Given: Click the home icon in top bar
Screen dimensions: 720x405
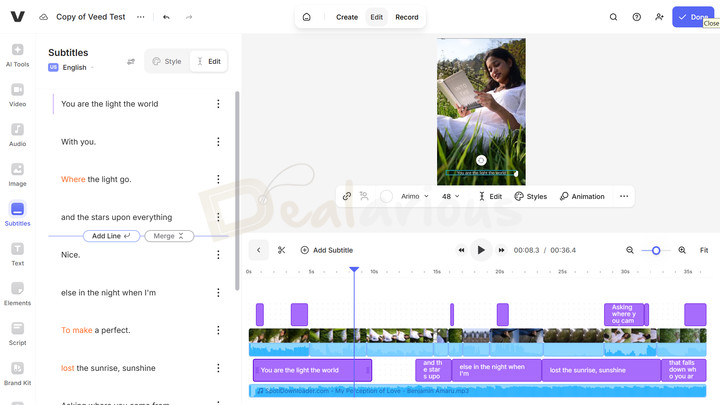Looking at the screenshot, I should (306, 17).
